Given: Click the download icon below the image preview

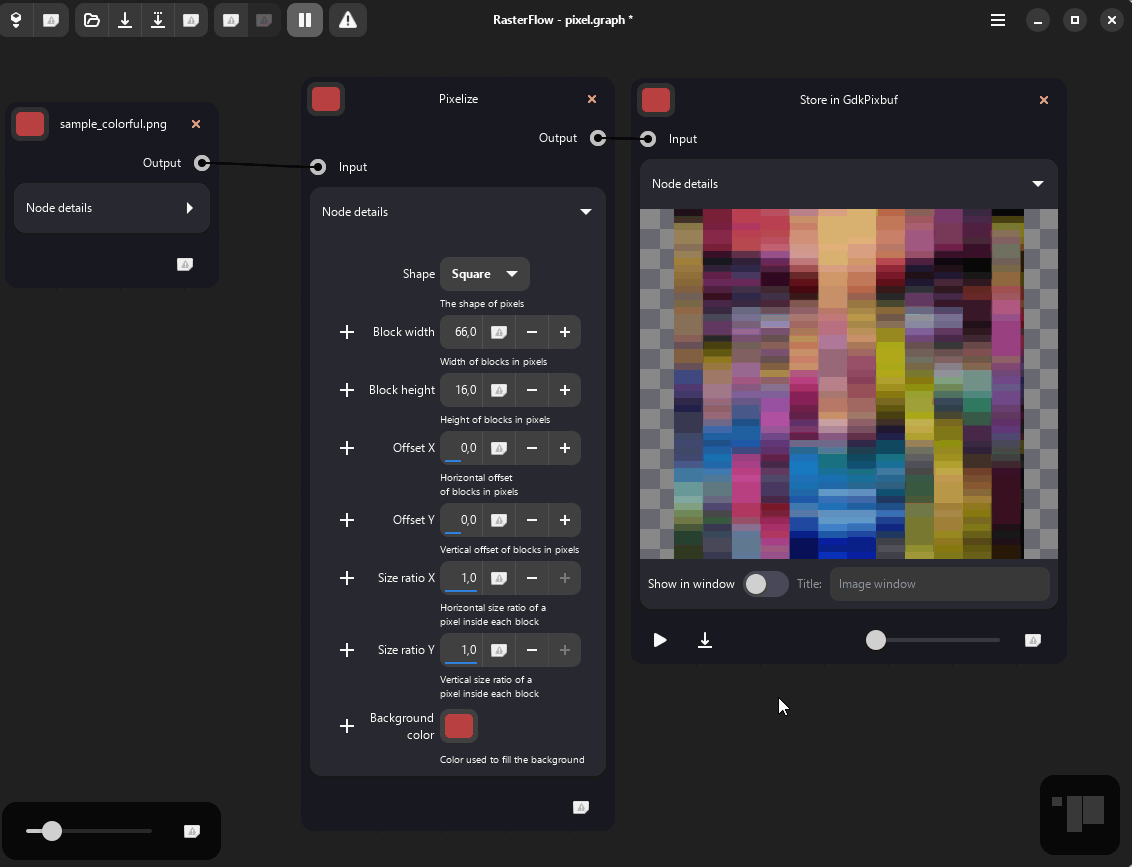Looking at the screenshot, I should [705, 640].
